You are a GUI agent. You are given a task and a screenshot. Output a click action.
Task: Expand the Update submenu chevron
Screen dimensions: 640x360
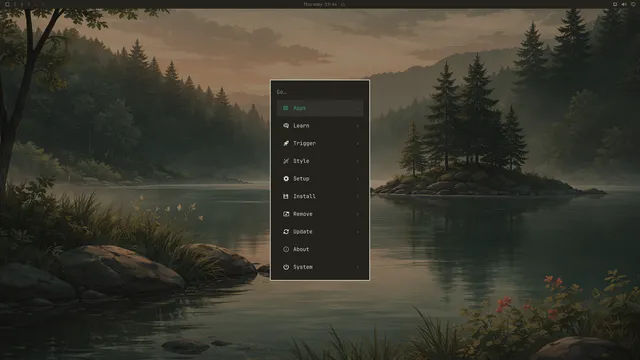358,232
